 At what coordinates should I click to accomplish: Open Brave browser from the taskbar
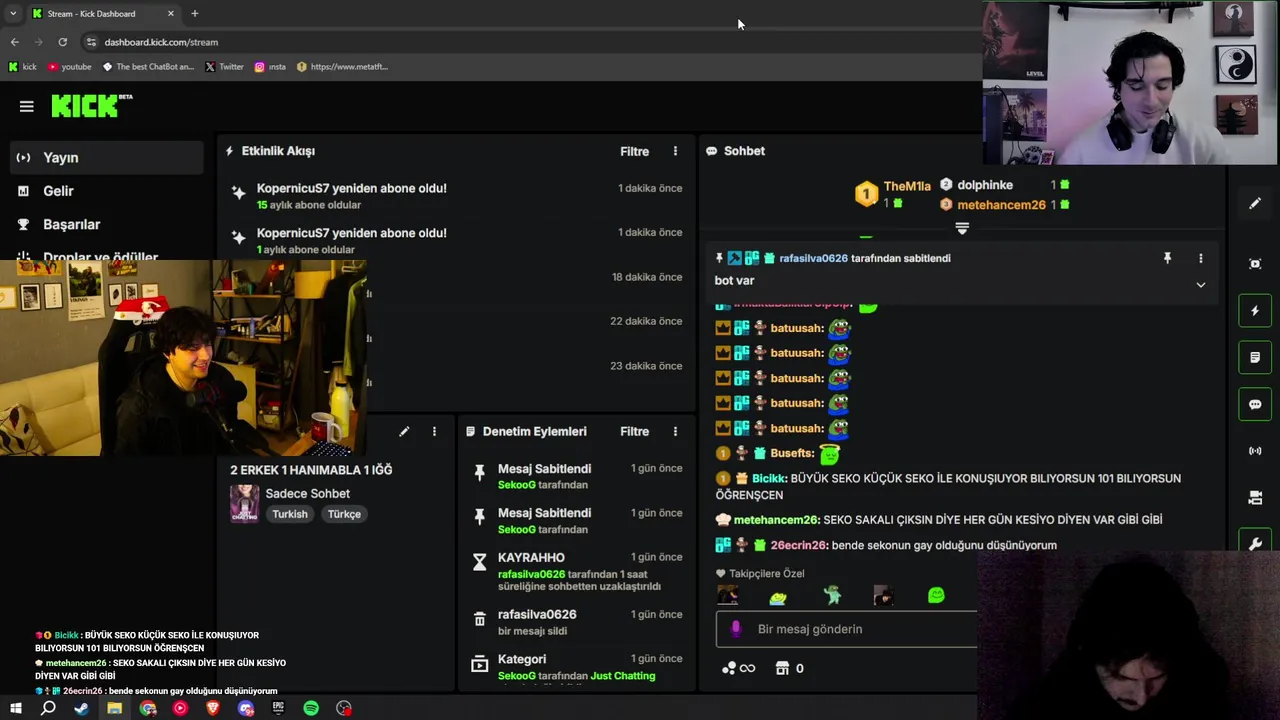[213, 708]
